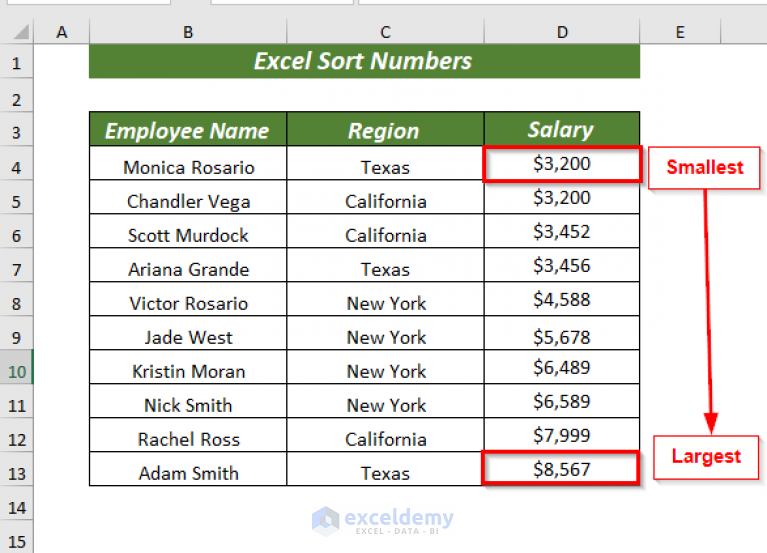Select the $8,567 salary cell
767x553 pixels.
click(x=561, y=469)
